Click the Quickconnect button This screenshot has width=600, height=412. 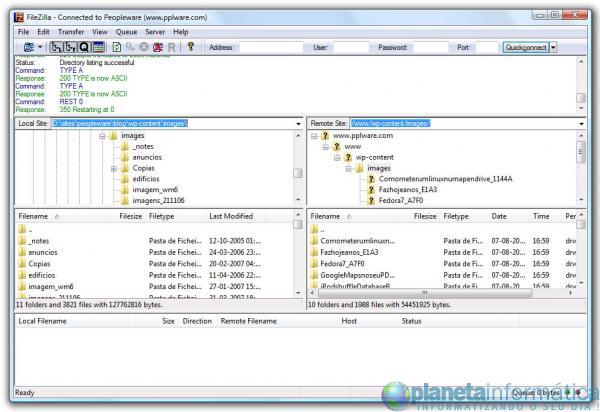pos(526,47)
